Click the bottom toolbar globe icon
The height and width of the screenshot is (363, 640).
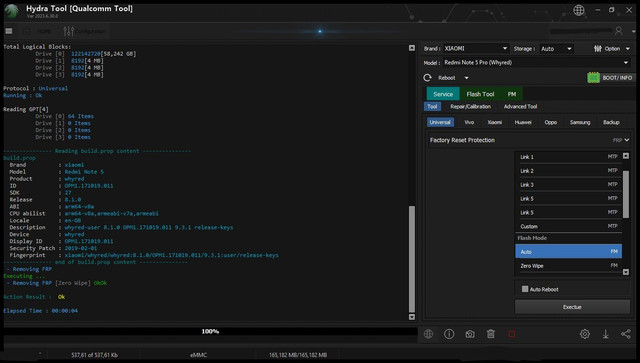pos(428,334)
